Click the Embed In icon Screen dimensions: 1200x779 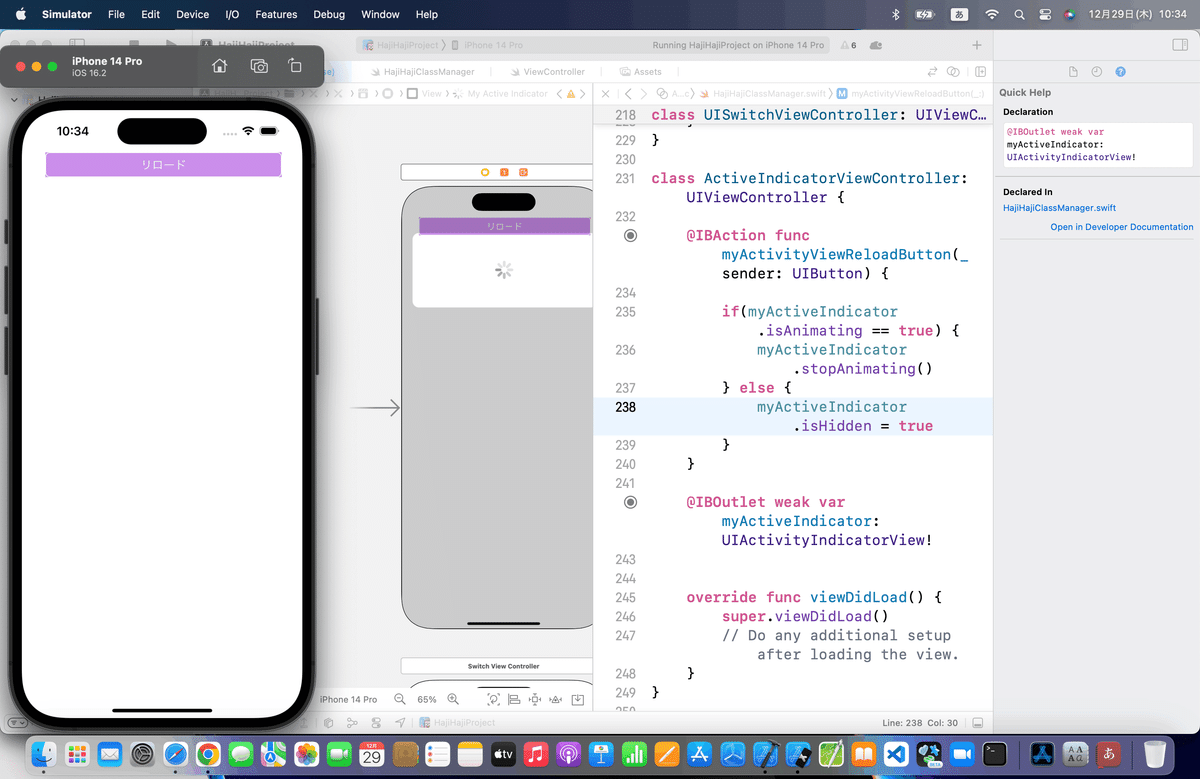coord(577,699)
